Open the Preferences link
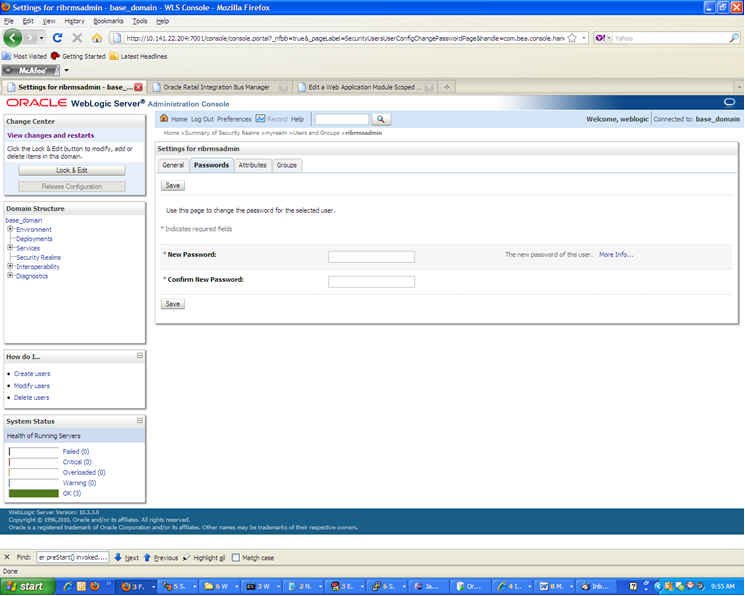This screenshot has width=745, height=596. 234,119
